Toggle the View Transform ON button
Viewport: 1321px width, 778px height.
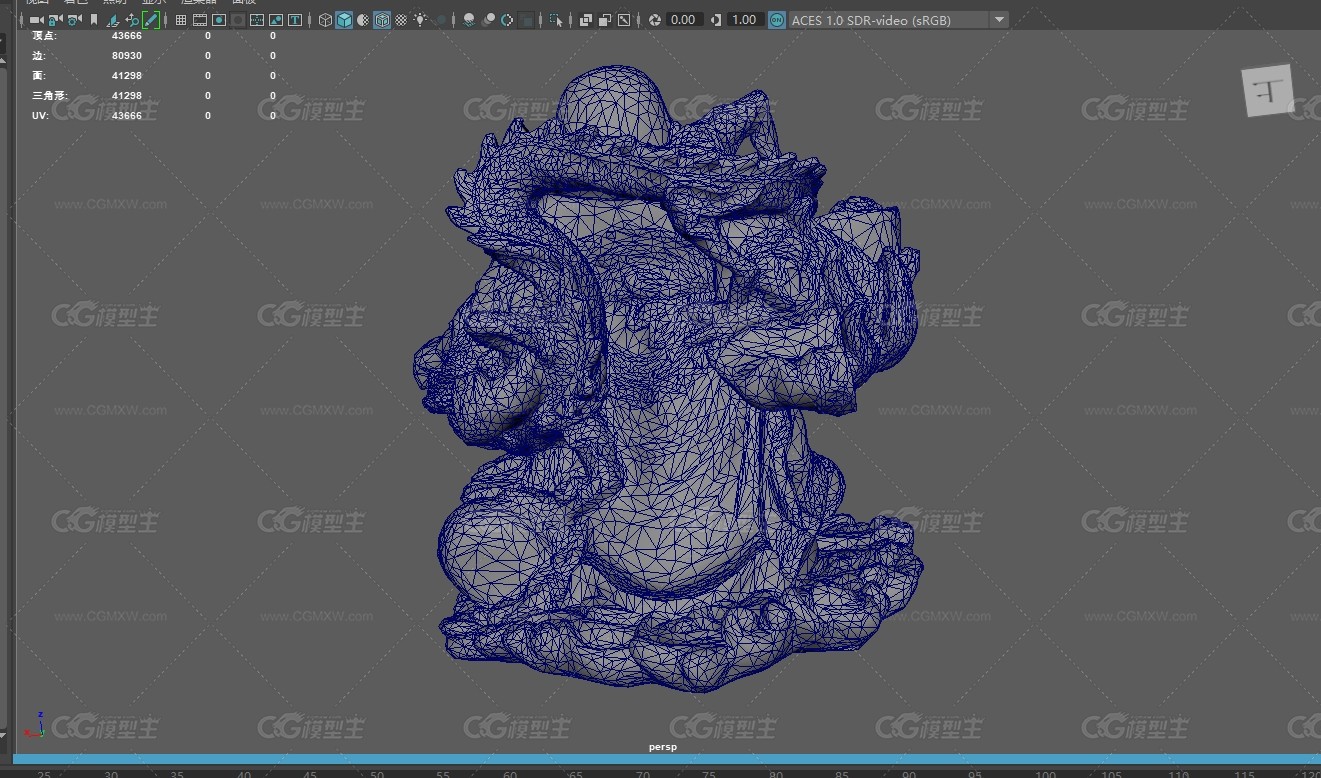[x=777, y=20]
